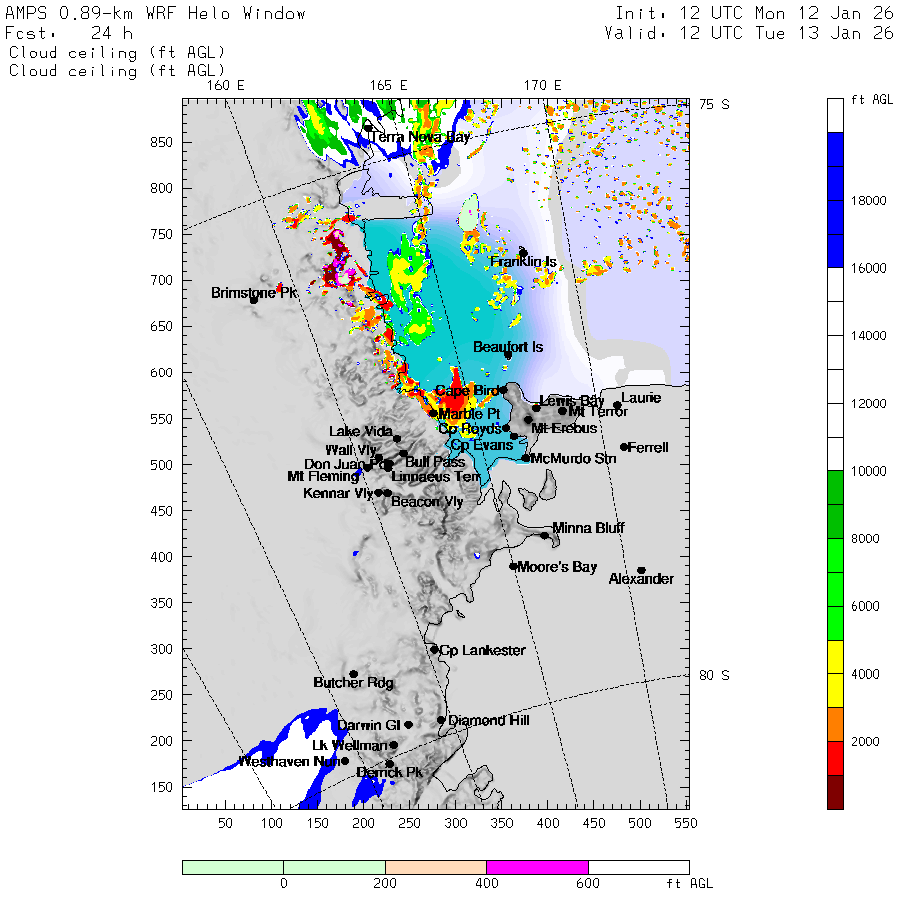Click the orange segment of the vertical colorbar
This screenshot has width=900, height=900.
coord(835,724)
